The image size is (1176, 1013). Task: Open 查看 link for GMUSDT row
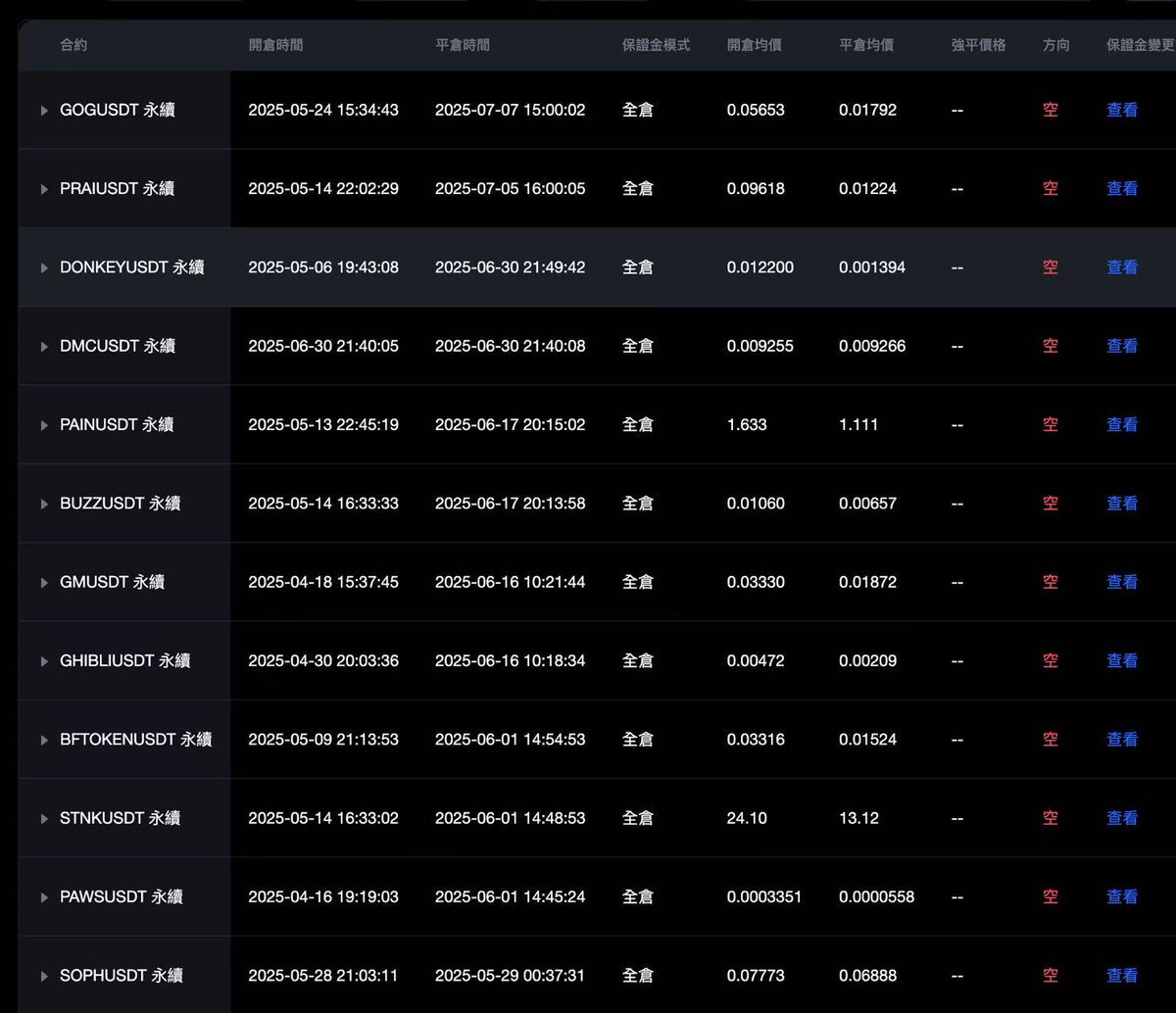(1122, 582)
